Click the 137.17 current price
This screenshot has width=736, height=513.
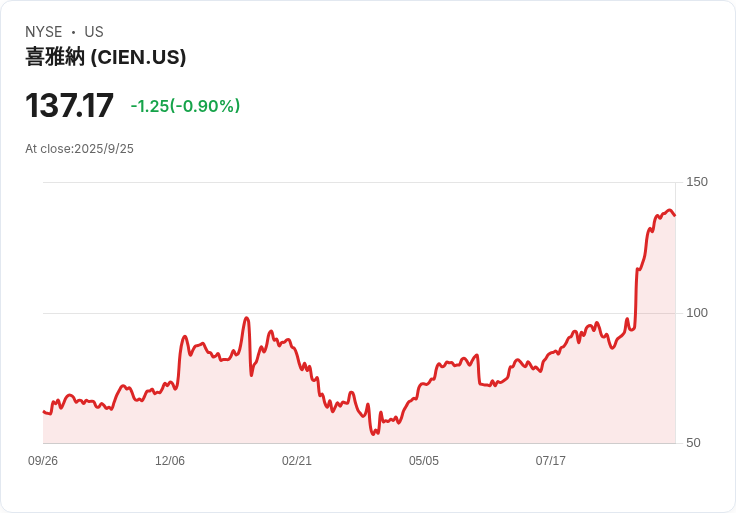tap(69, 105)
